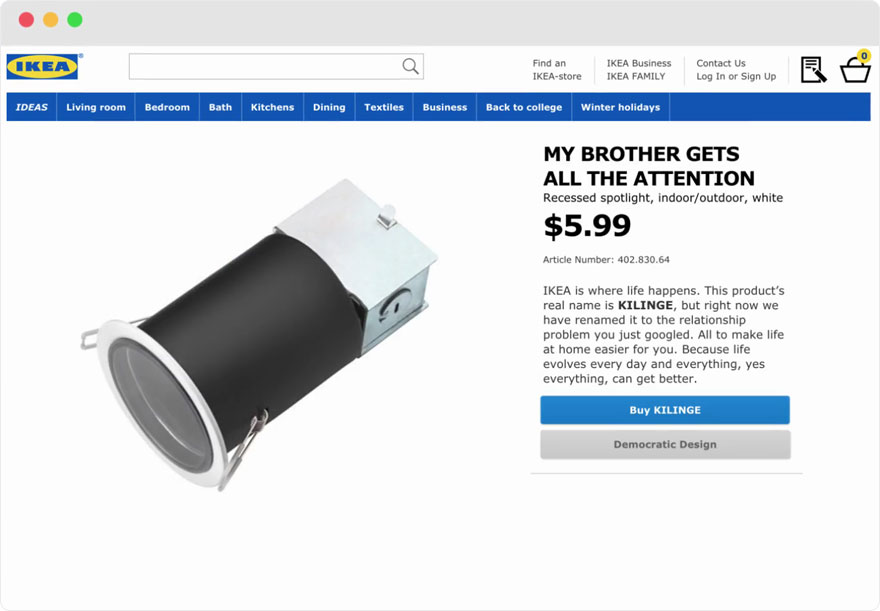The image size is (880, 611).
Task: Open the shopping list icon
Action: click(813, 69)
